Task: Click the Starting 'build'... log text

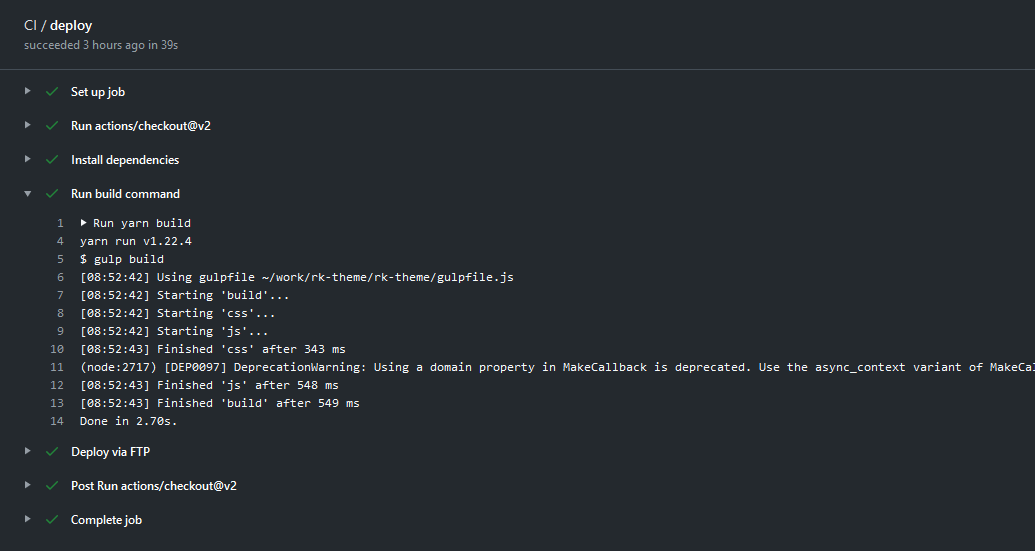Action: 185,295
